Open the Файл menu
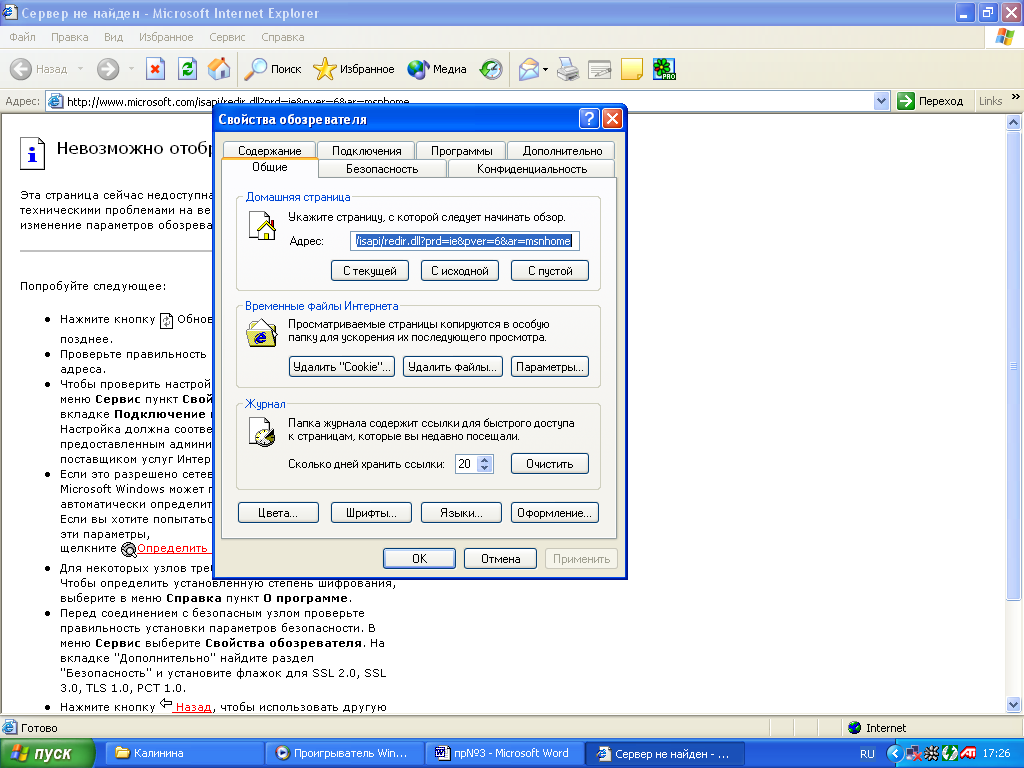The height and width of the screenshot is (768, 1024). click(x=22, y=37)
